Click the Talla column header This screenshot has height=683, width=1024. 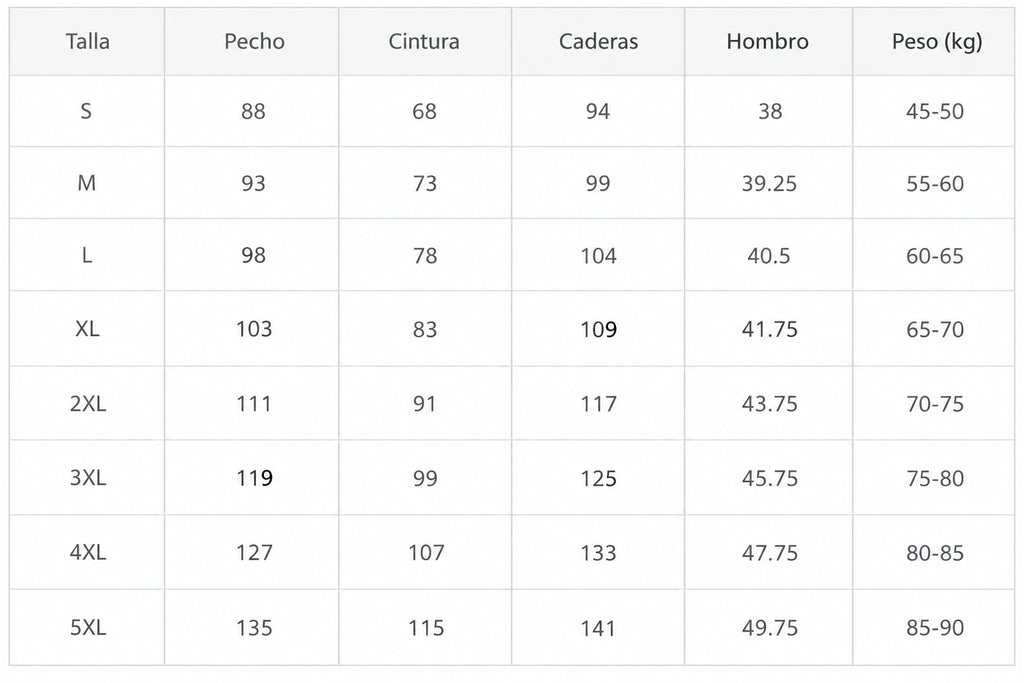pyautogui.click(x=88, y=42)
